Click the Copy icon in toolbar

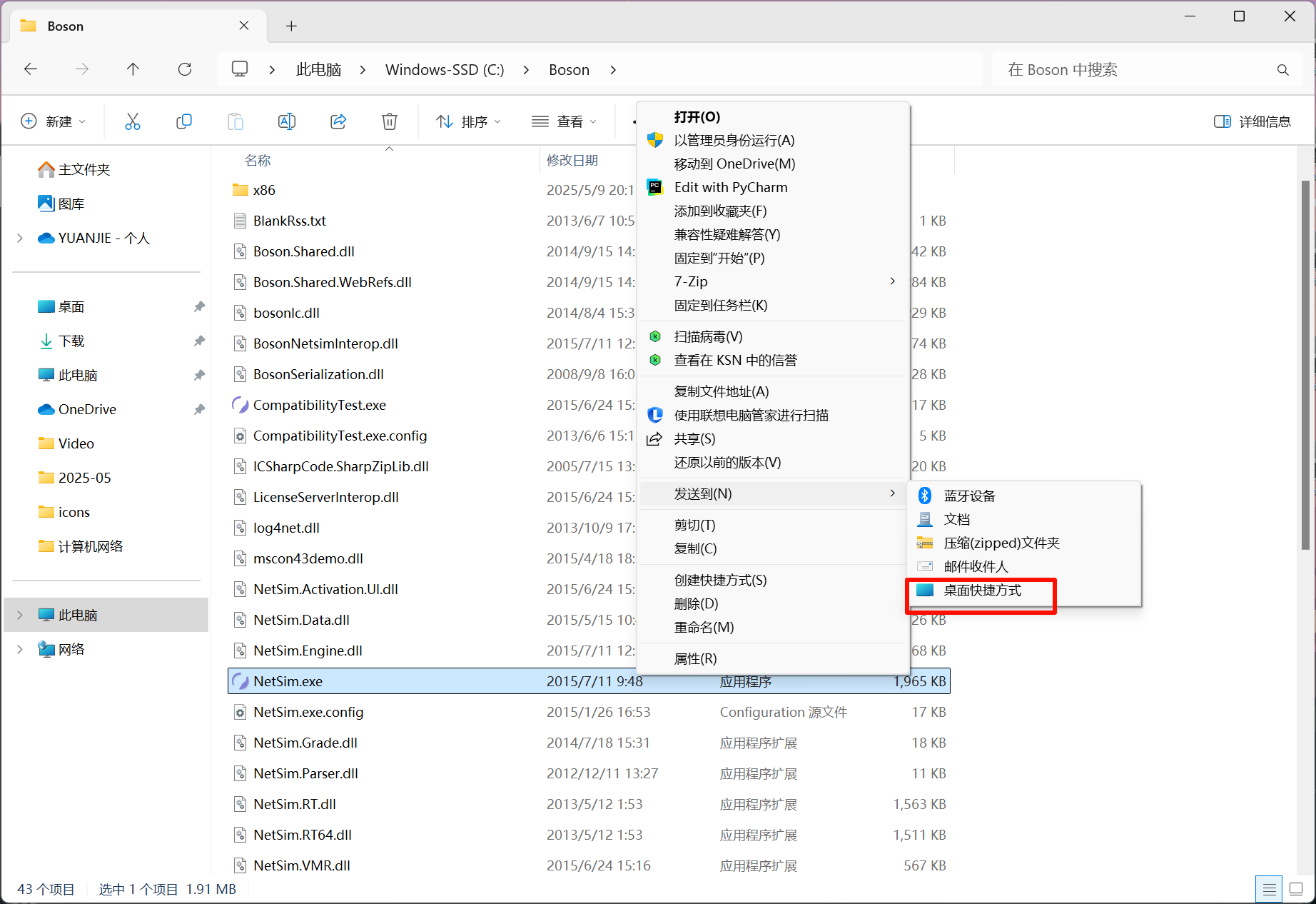click(x=184, y=121)
